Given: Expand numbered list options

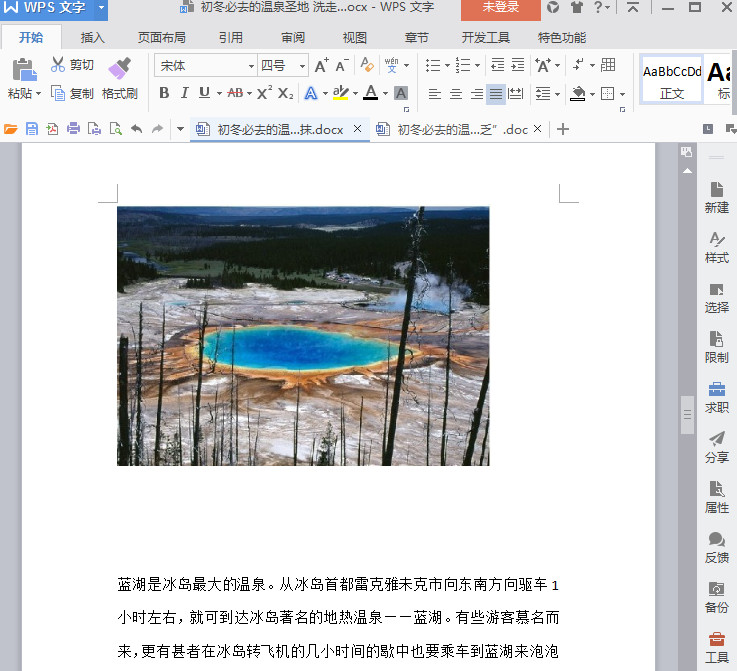Looking at the screenshot, I should 477,65.
